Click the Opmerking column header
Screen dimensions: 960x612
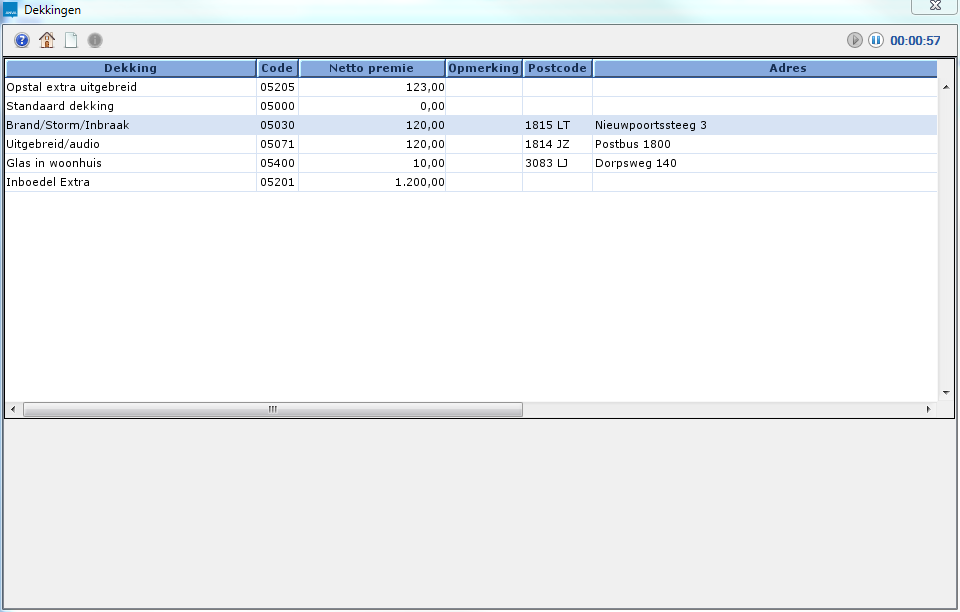pyautogui.click(x=484, y=68)
